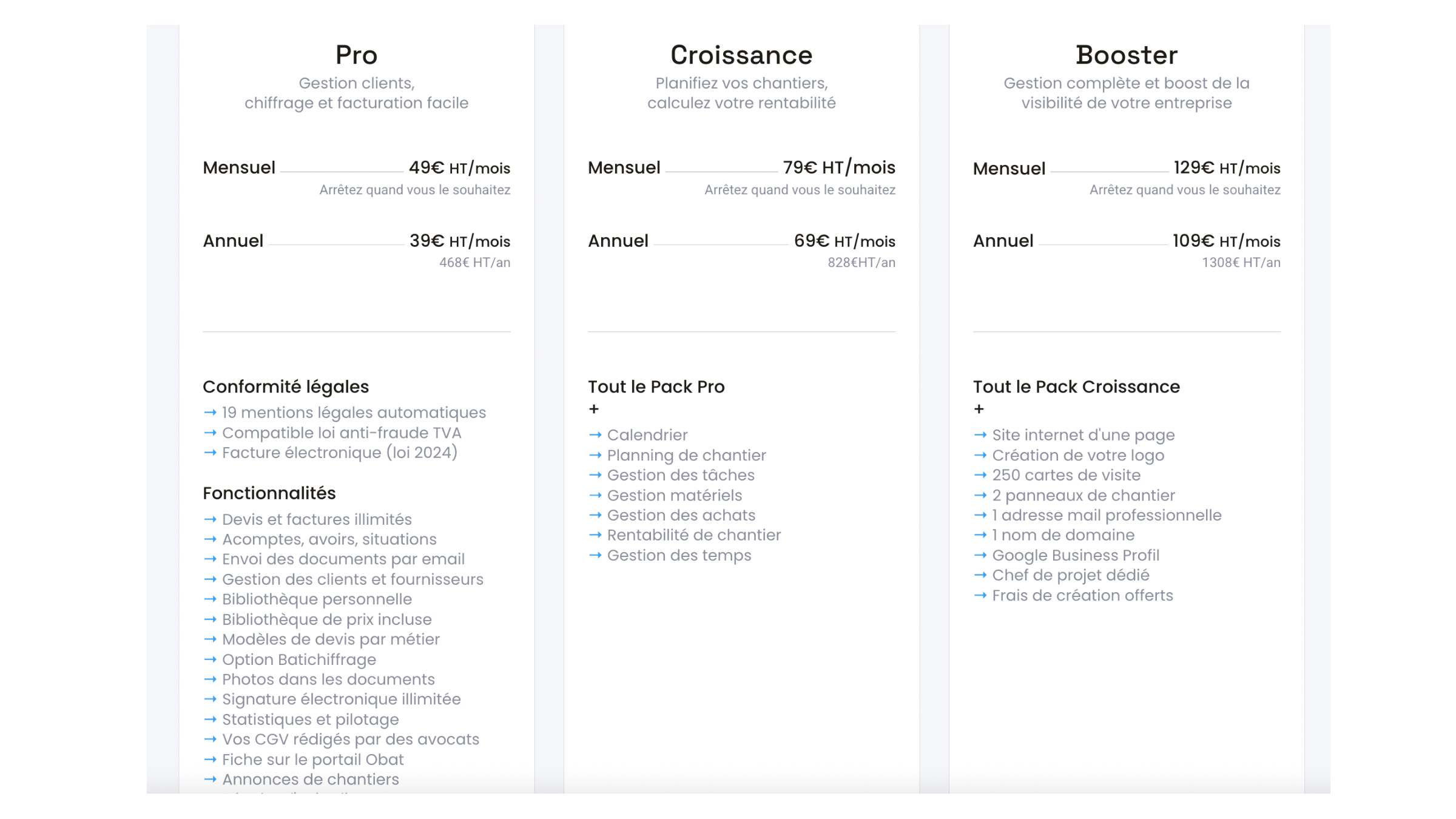Select the Booster plan heading
The height and width of the screenshot is (819, 1456).
point(1127,55)
